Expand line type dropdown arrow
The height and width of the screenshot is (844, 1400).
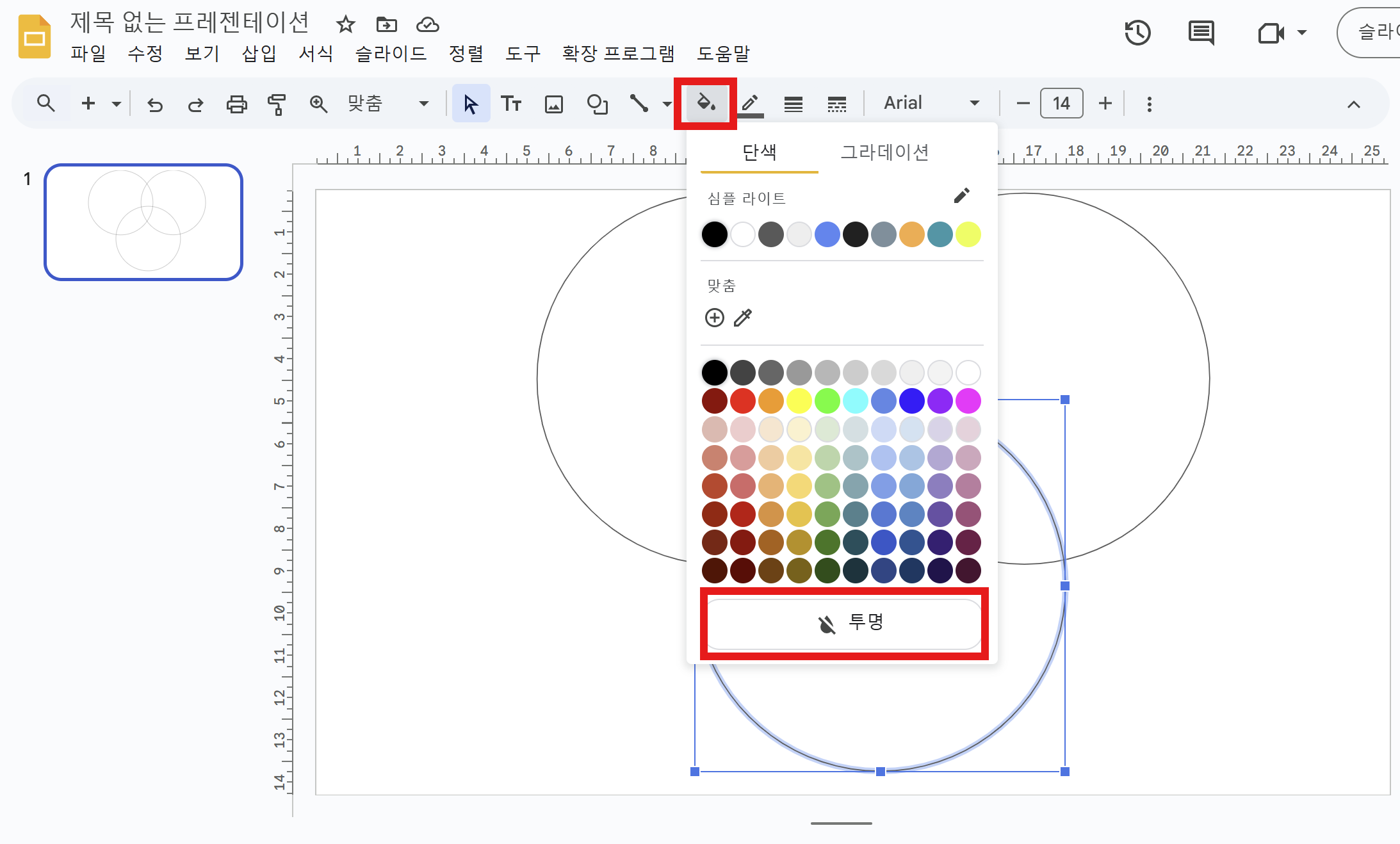[667, 104]
